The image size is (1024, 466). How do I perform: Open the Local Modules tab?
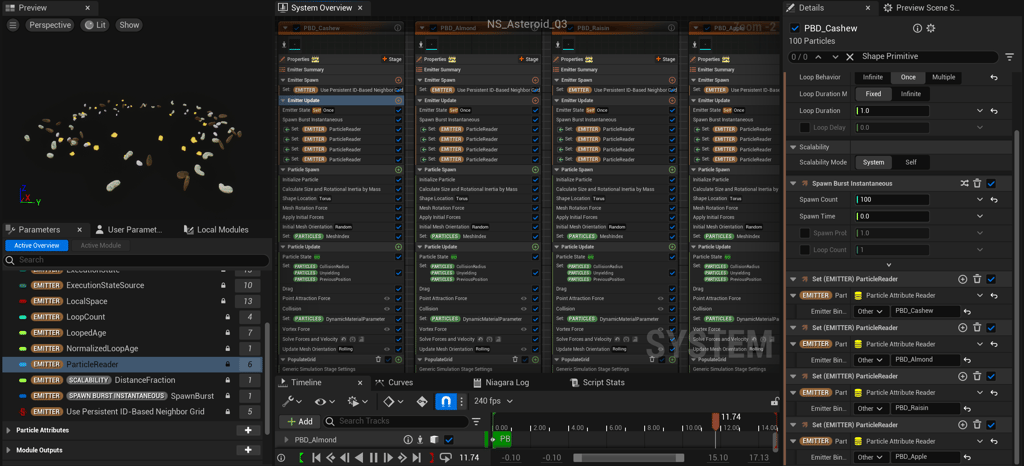point(216,230)
